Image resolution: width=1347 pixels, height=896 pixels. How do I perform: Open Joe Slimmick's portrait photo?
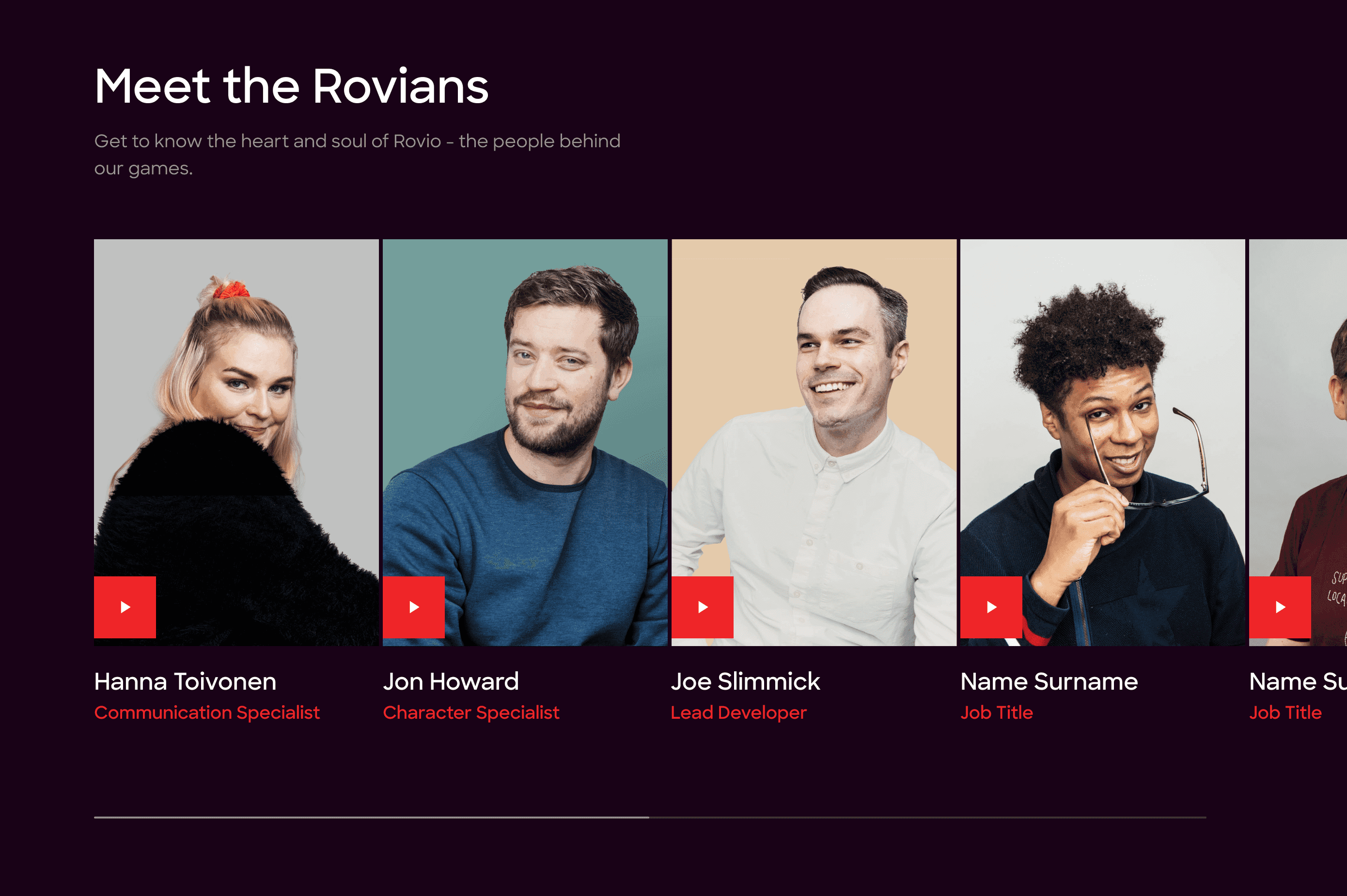tap(814, 442)
